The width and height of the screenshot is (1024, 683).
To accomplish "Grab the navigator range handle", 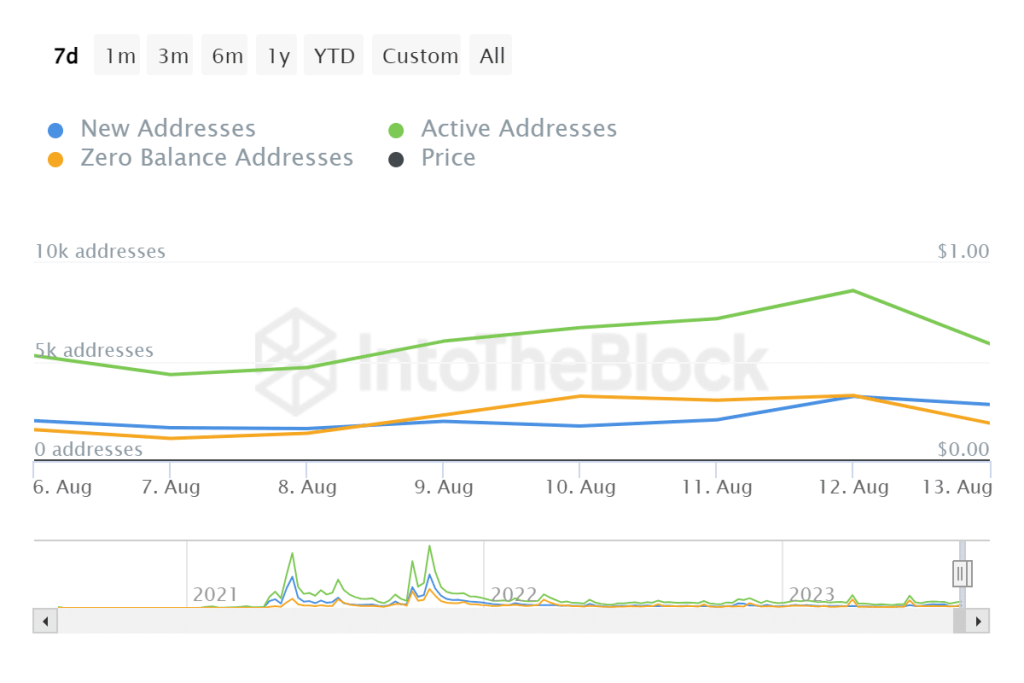I will click(962, 573).
